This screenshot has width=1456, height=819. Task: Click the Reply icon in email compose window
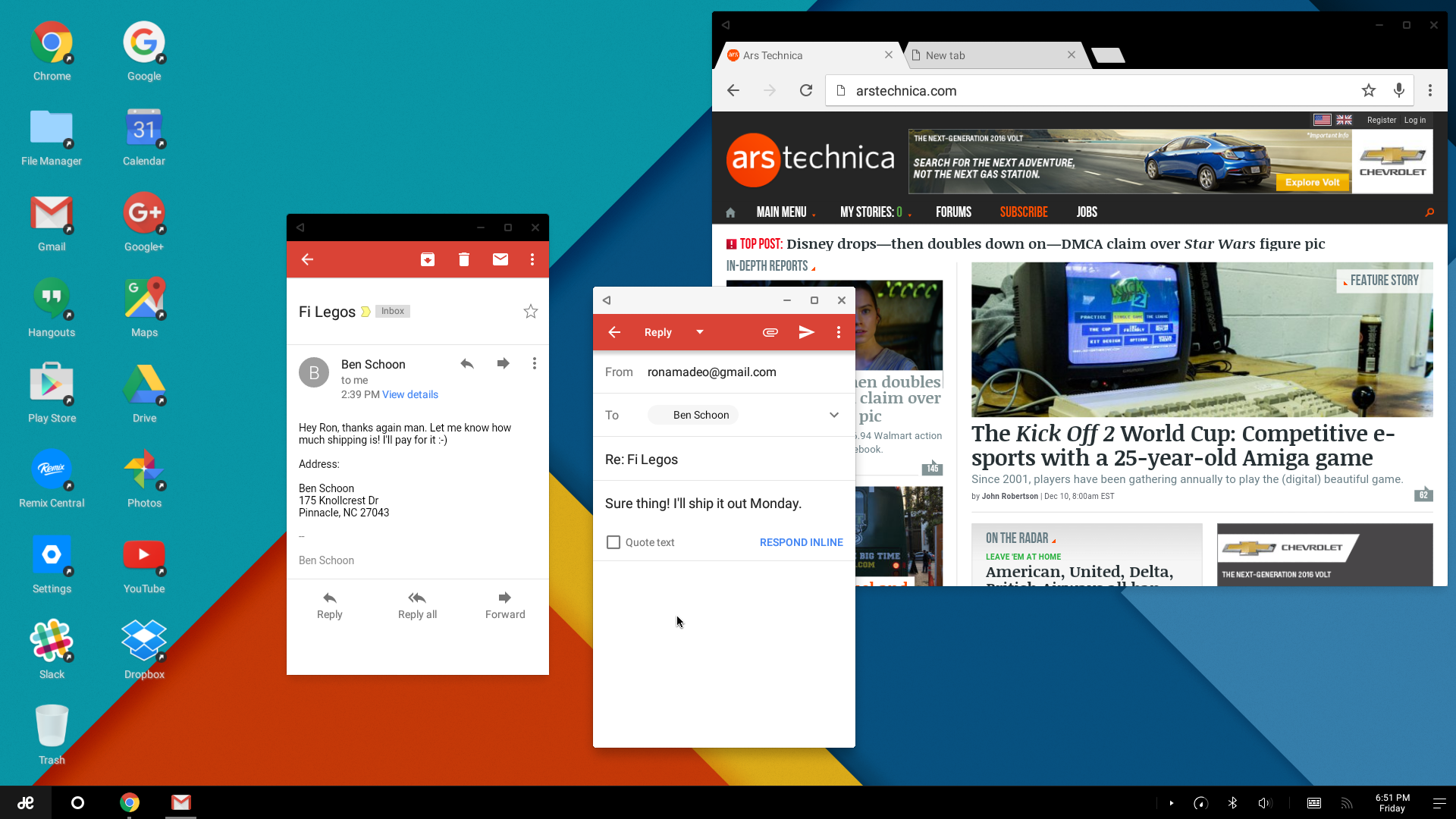[x=657, y=332]
